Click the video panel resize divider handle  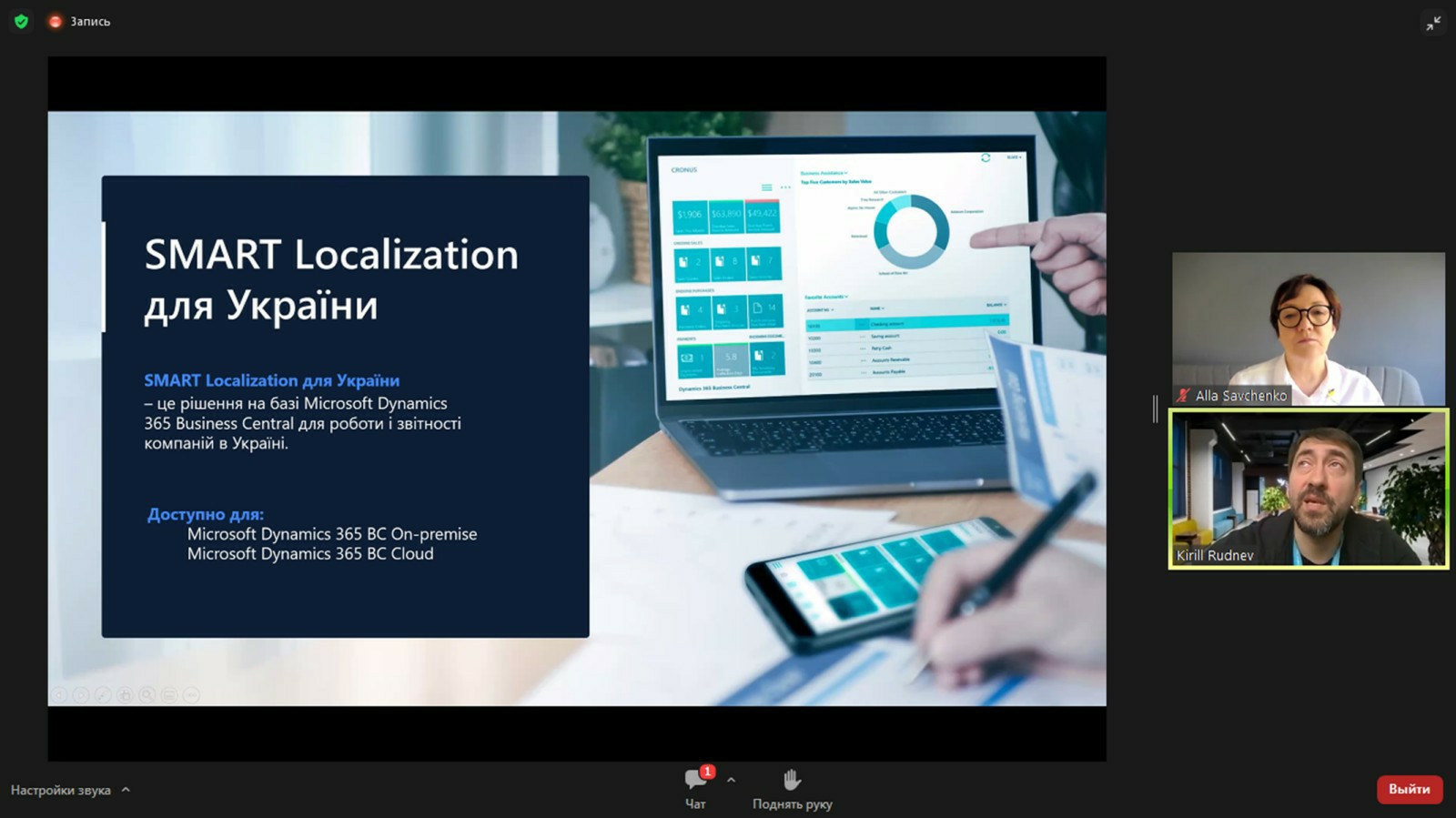1156,409
